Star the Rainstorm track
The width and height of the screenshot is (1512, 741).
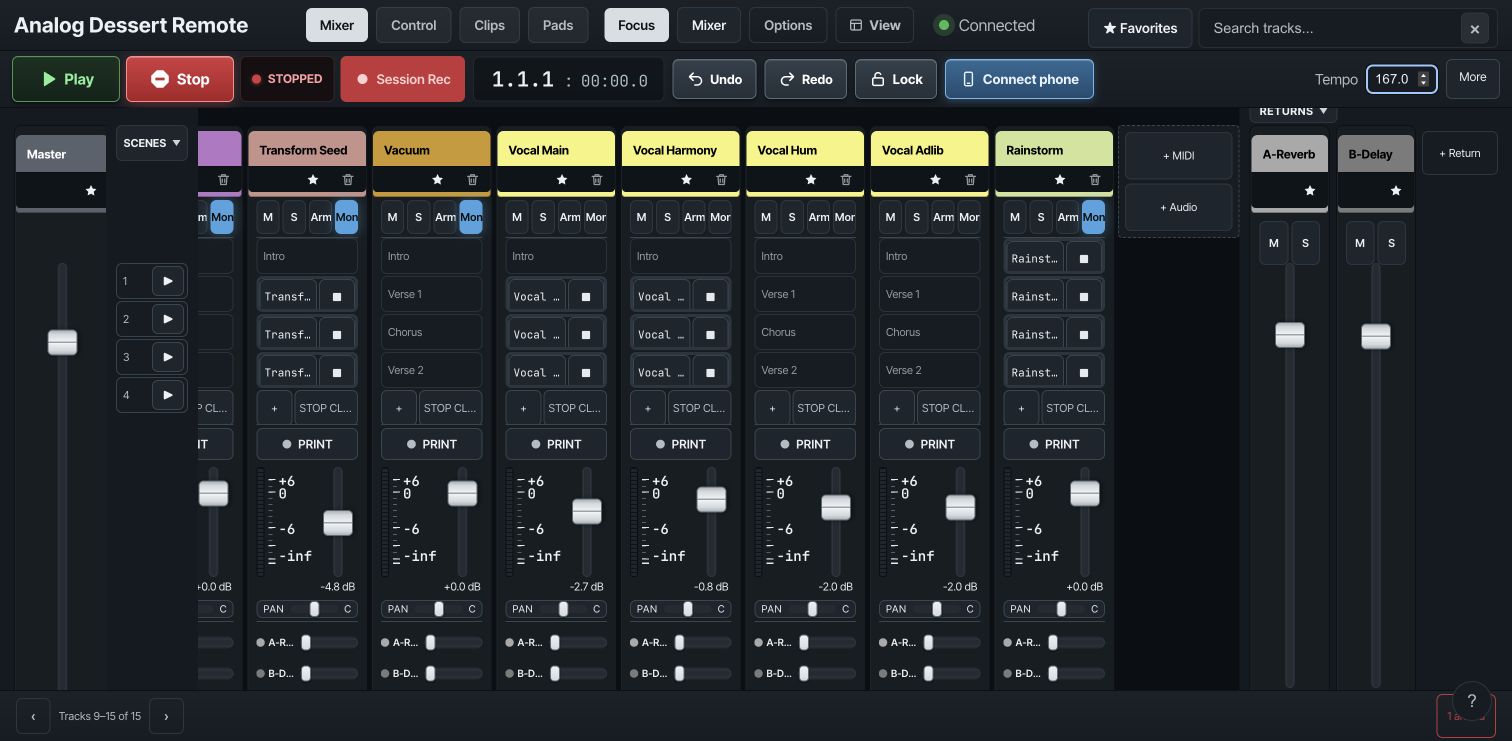tap(1060, 180)
